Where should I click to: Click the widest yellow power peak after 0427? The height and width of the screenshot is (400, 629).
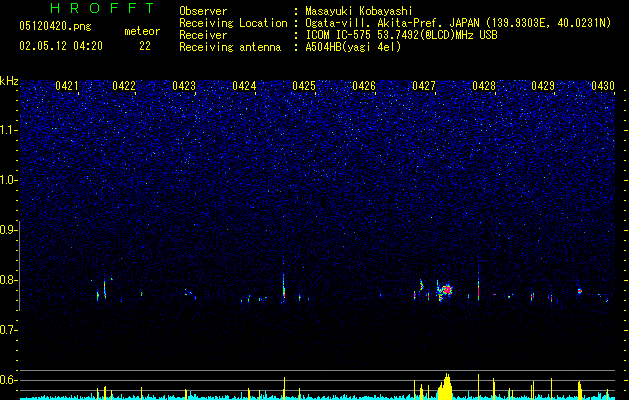point(445,387)
